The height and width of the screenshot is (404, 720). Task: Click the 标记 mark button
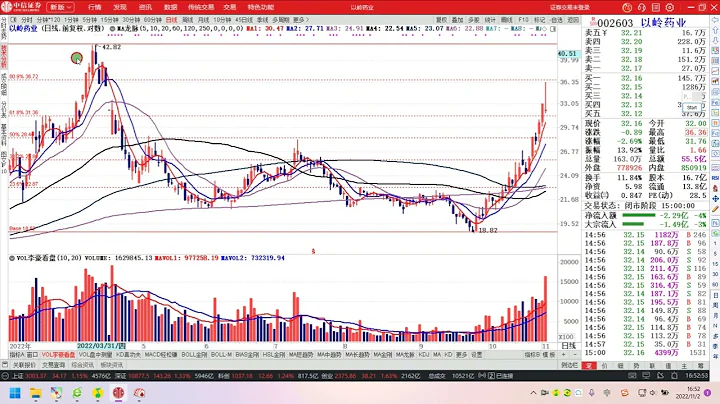(540, 20)
